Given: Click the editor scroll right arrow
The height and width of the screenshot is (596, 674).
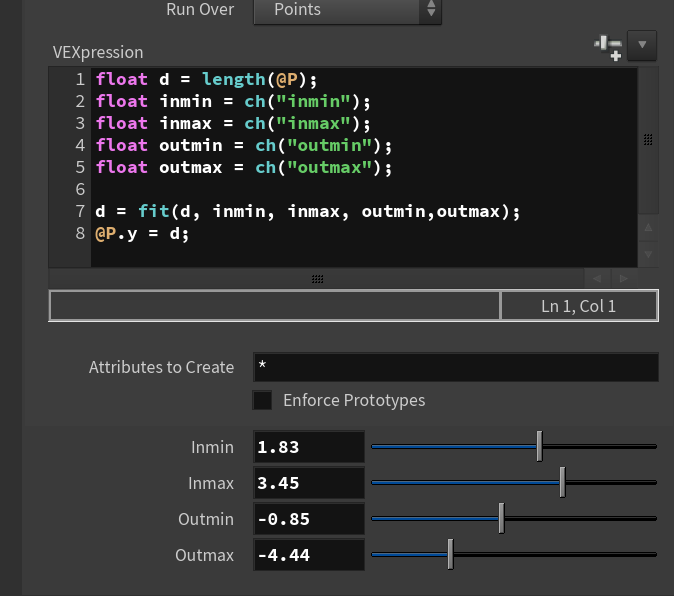Looking at the screenshot, I should pyautogui.click(x=624, y=279).
